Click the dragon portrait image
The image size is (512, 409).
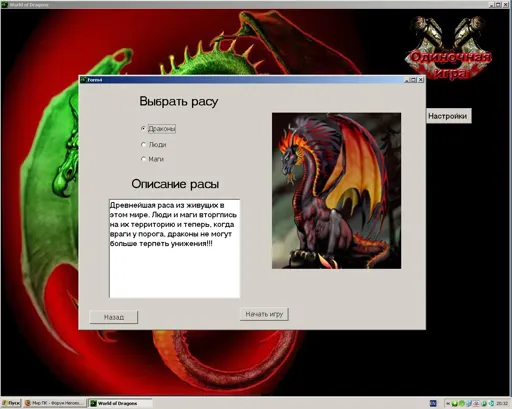tap(336, 191)
